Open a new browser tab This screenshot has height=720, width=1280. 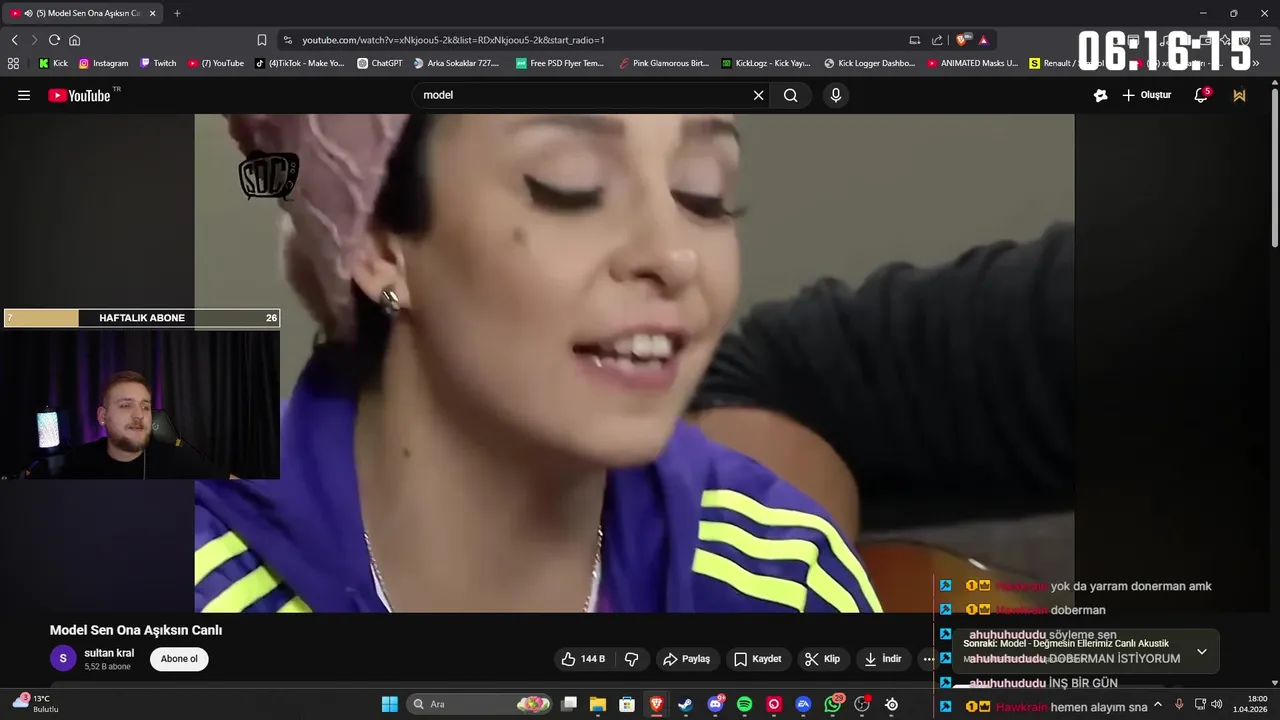coord(177,13)
